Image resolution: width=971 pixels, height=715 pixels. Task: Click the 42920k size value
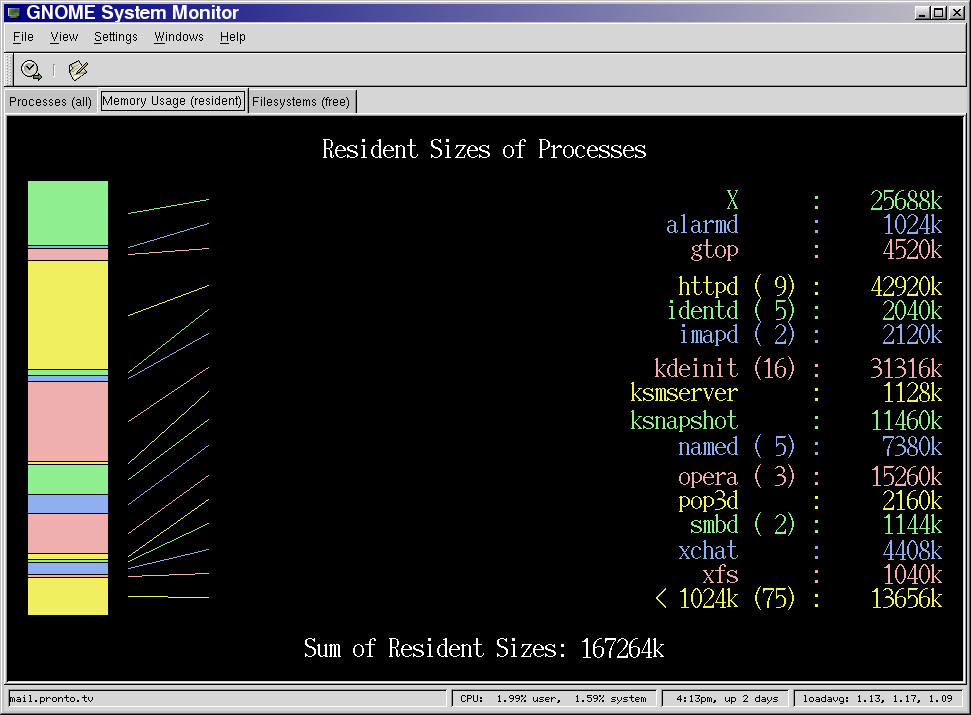906,287
